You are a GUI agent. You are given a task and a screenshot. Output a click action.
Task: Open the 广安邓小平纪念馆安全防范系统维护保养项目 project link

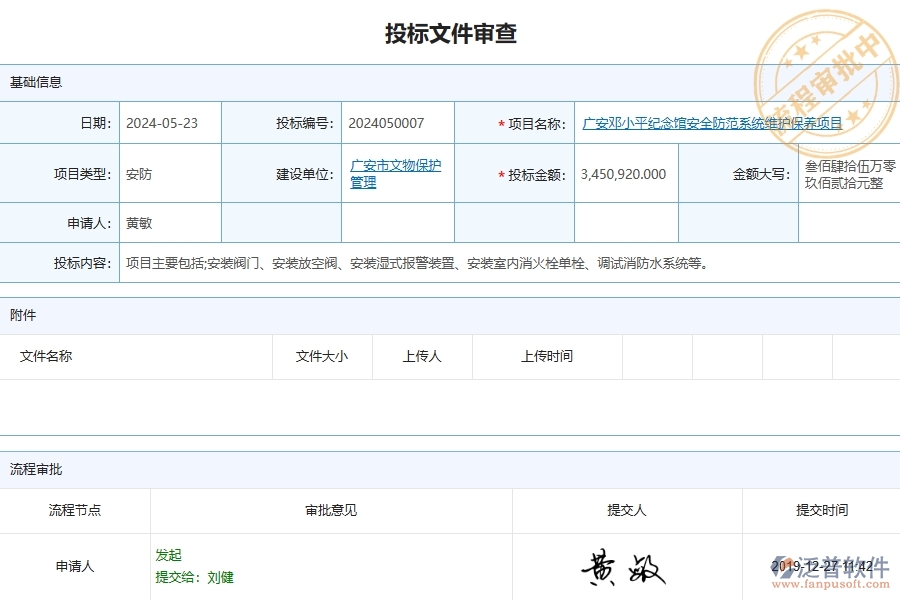point(713,122)
